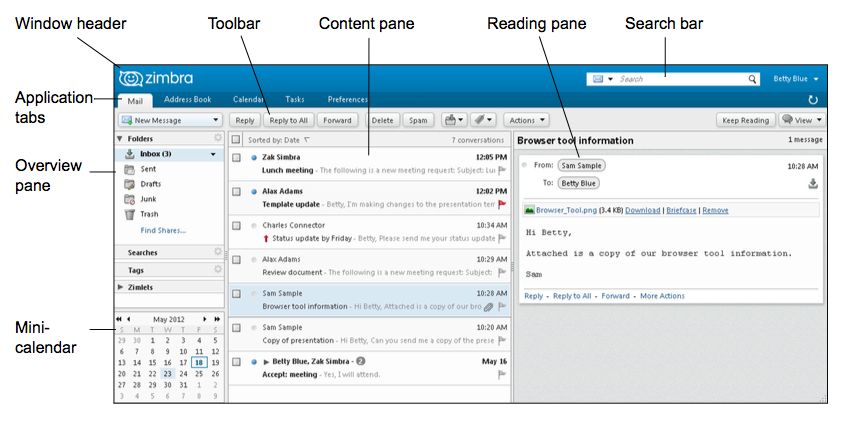Click the flag on Status update message
Screen dimensions: 845x422
pyautogui.click(x=502, y=238)
